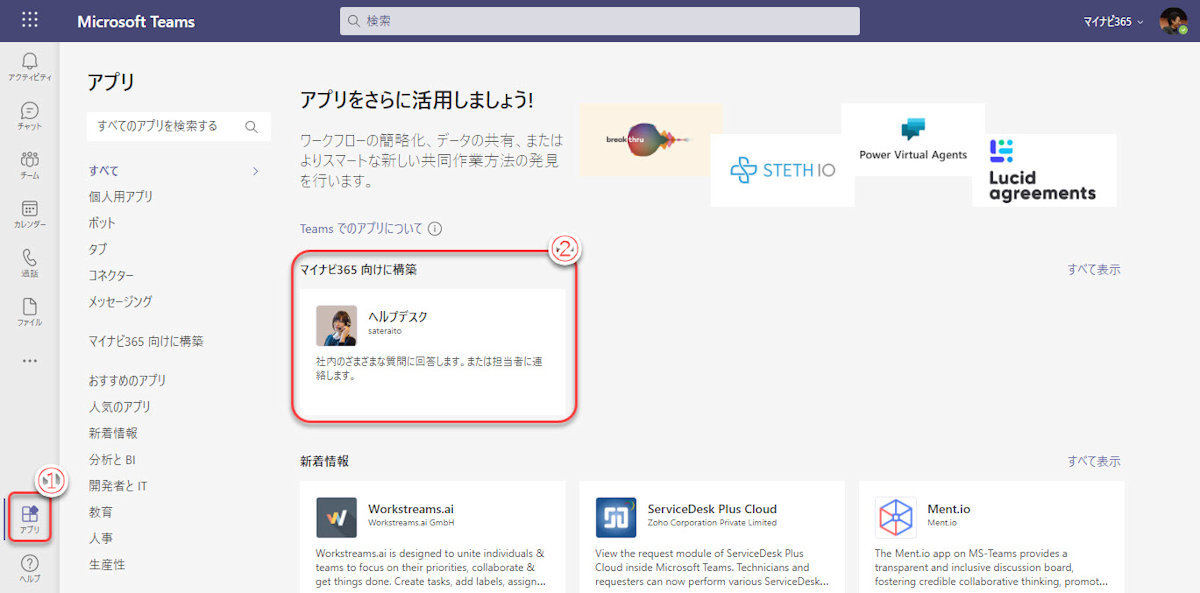1200x593 pixels.
Task: Open the Files icon in the sidebar
Action: tap(30, 306)
